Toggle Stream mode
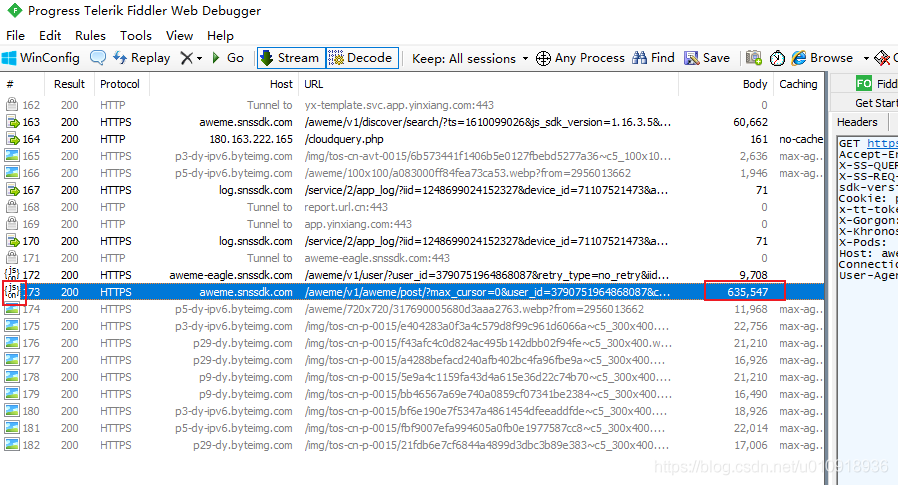 click(x=290, y=58)
